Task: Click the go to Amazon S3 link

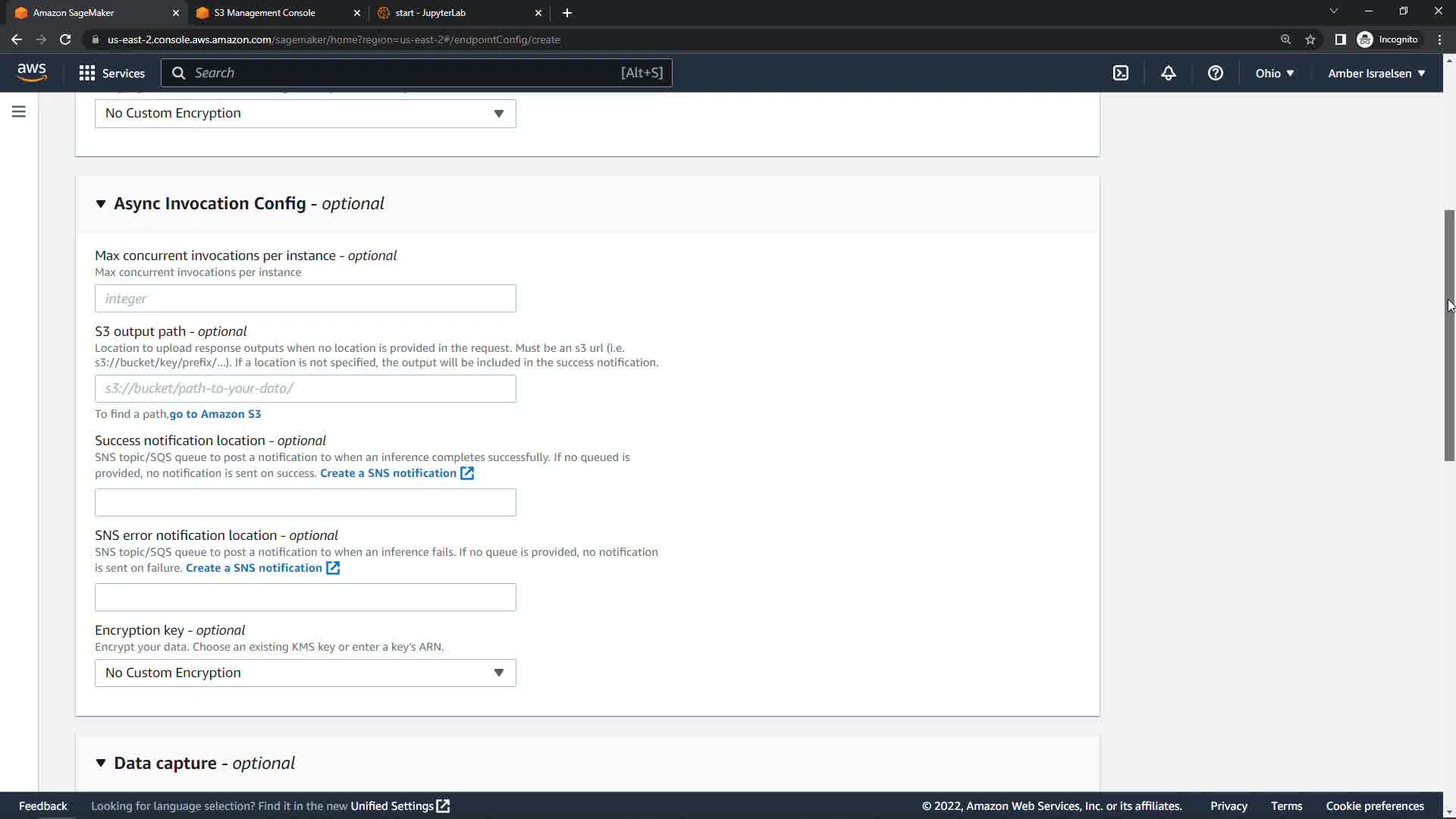Action: [215, 414]
